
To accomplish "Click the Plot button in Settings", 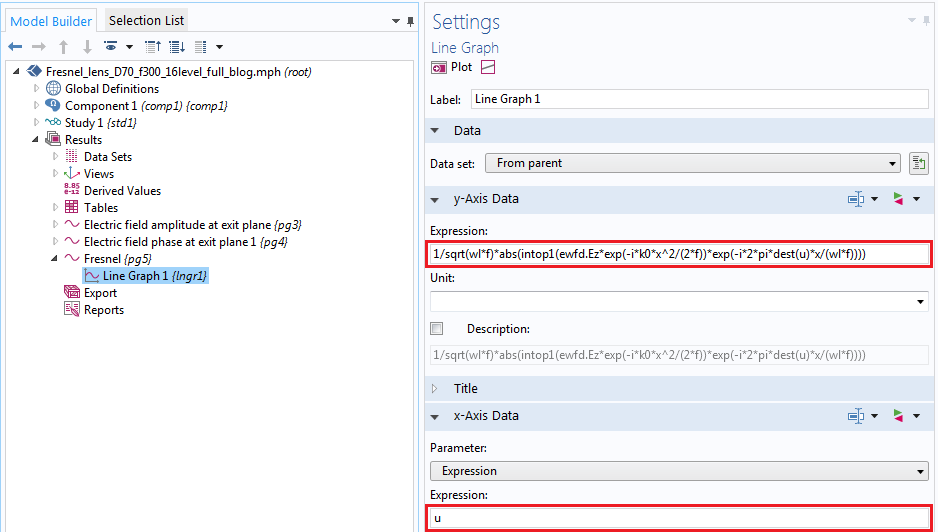I will point(452,68).
